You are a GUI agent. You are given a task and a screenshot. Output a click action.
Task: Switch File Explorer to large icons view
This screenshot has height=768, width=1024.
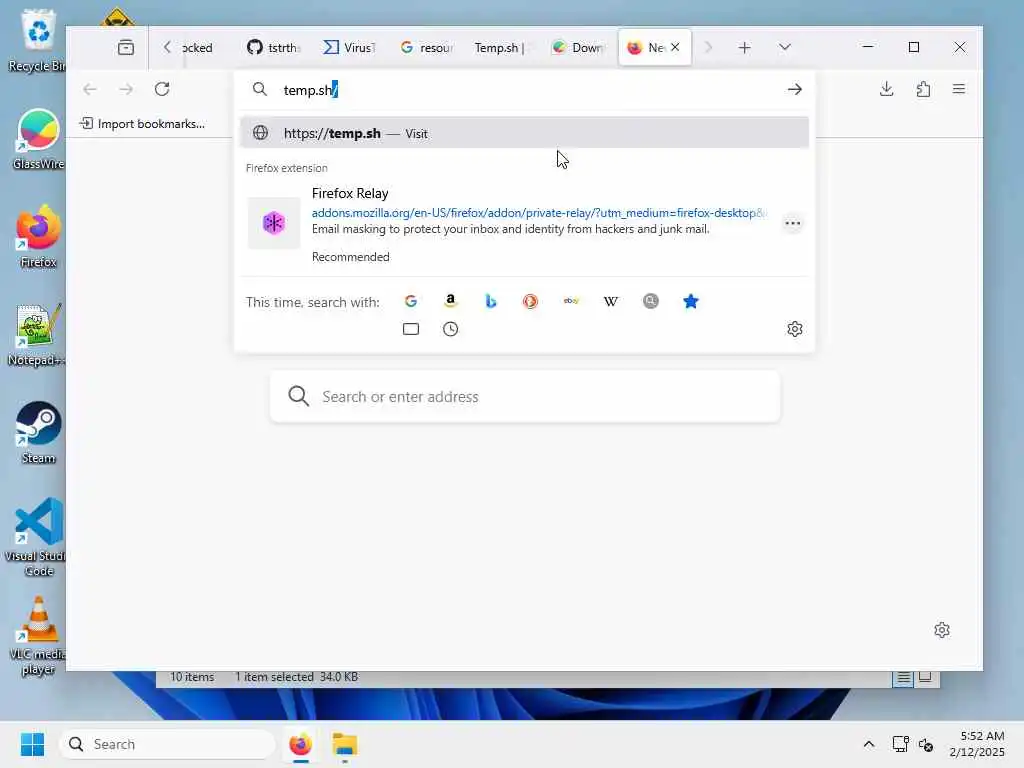[x=925, y=677]
